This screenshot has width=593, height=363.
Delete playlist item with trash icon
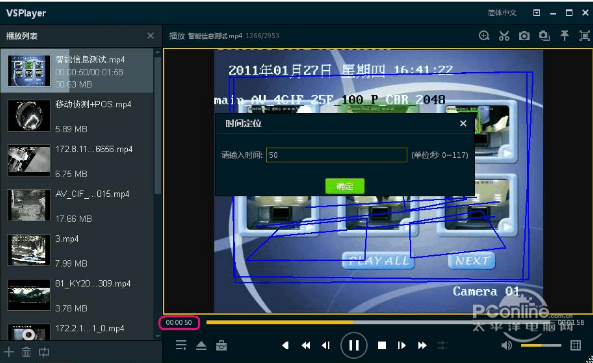26,352
